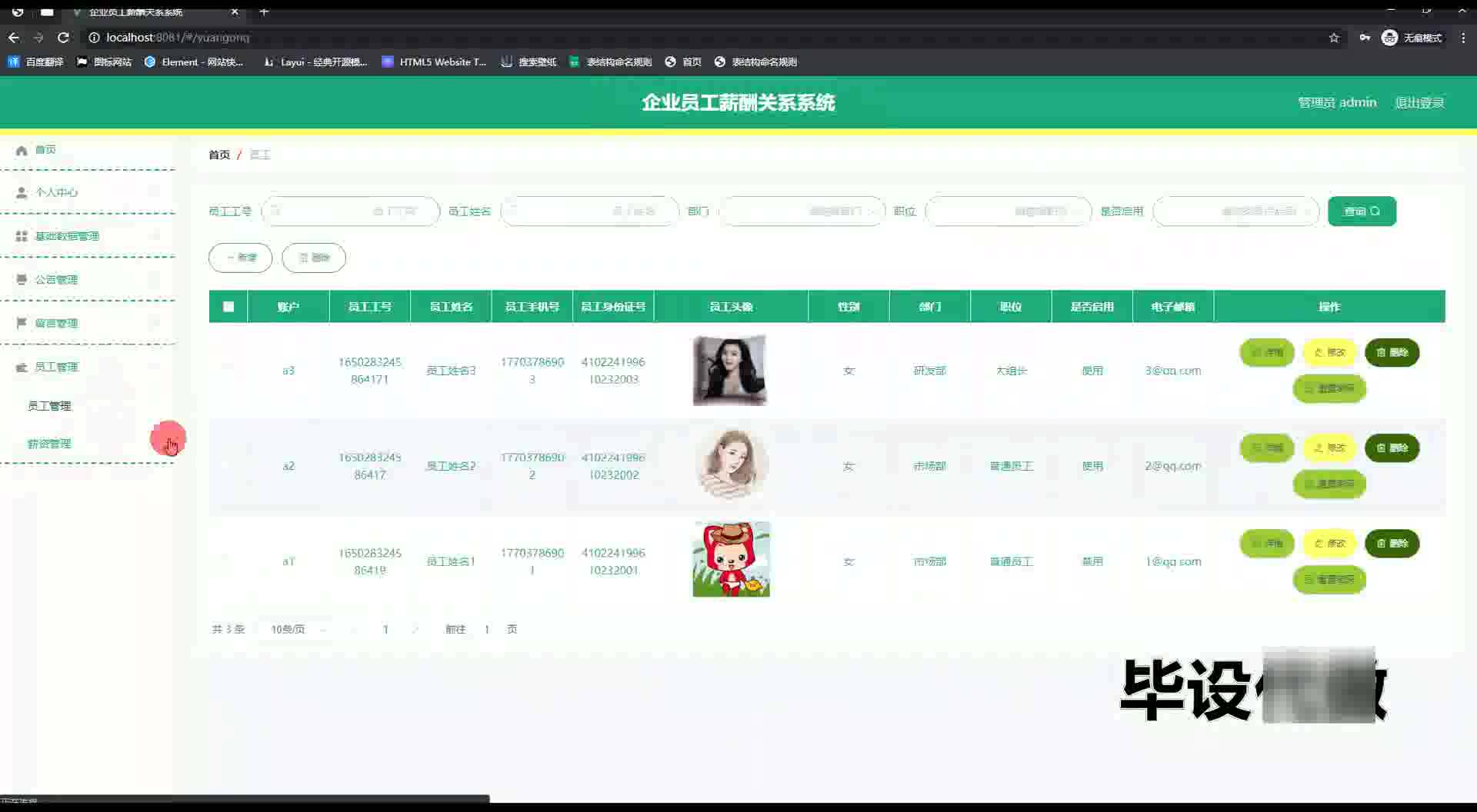1477x812 pixels.
Task: Click 详情 button for employee a1
Action: click(1267, 544)
